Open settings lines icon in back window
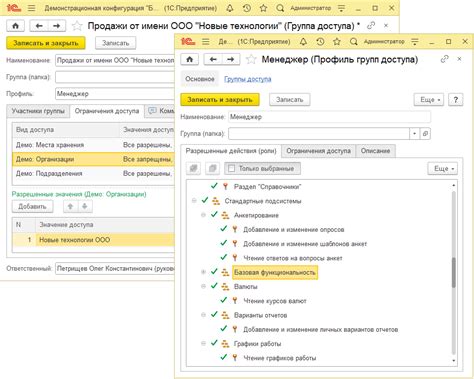Viewport: 474px width, 379px height. pyautogui.click(x=341, y=8)
